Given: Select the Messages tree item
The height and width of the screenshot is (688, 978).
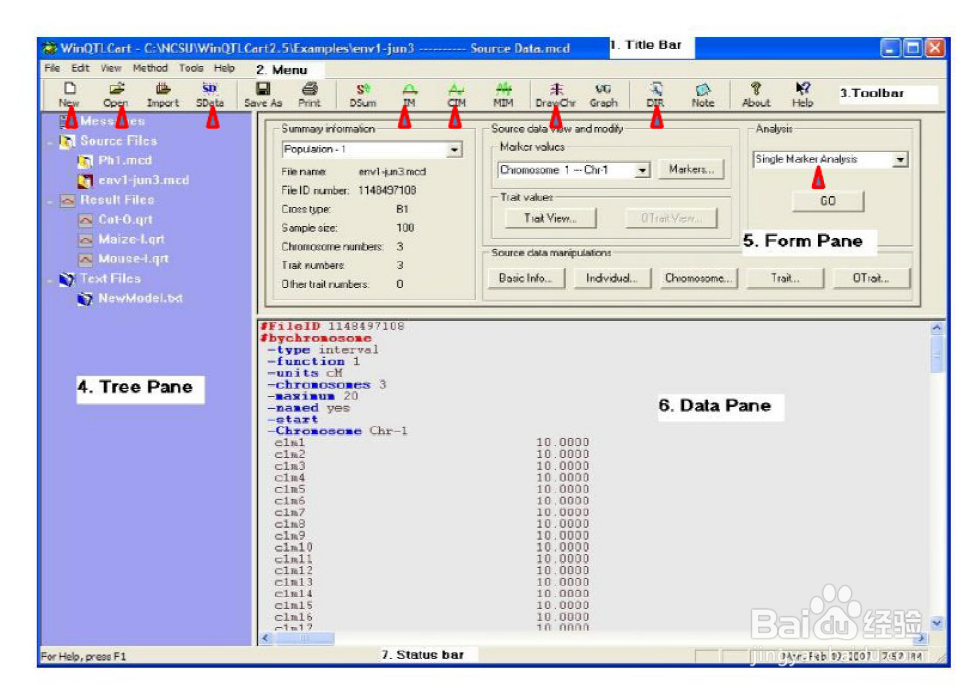Looking at the screenshot, I should point(112,122).
